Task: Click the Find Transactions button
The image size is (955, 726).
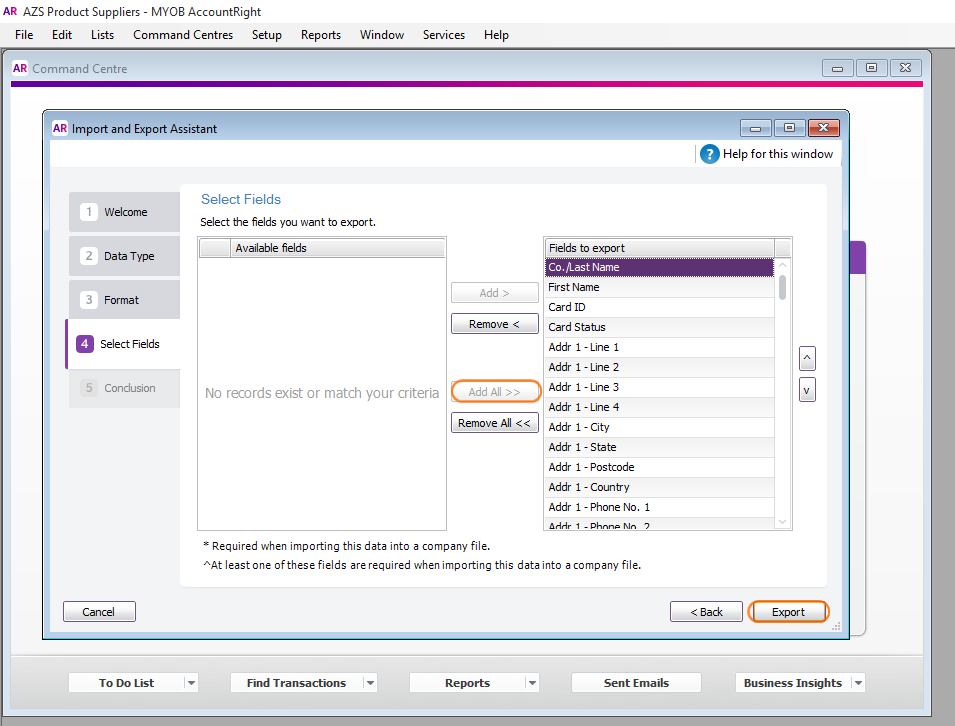Action: [x=297, y=683]
